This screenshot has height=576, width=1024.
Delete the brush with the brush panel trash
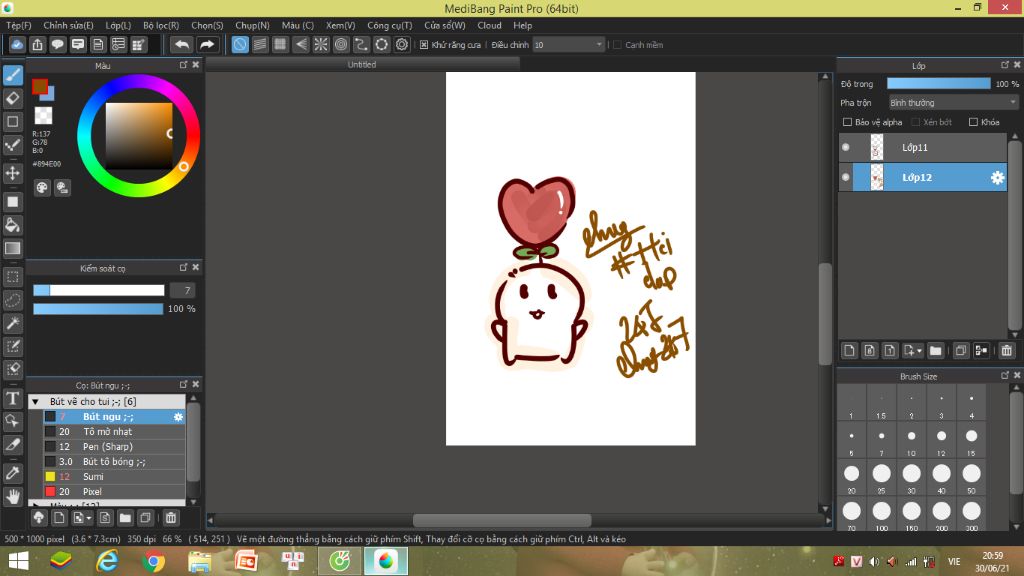tap(170, 518)
